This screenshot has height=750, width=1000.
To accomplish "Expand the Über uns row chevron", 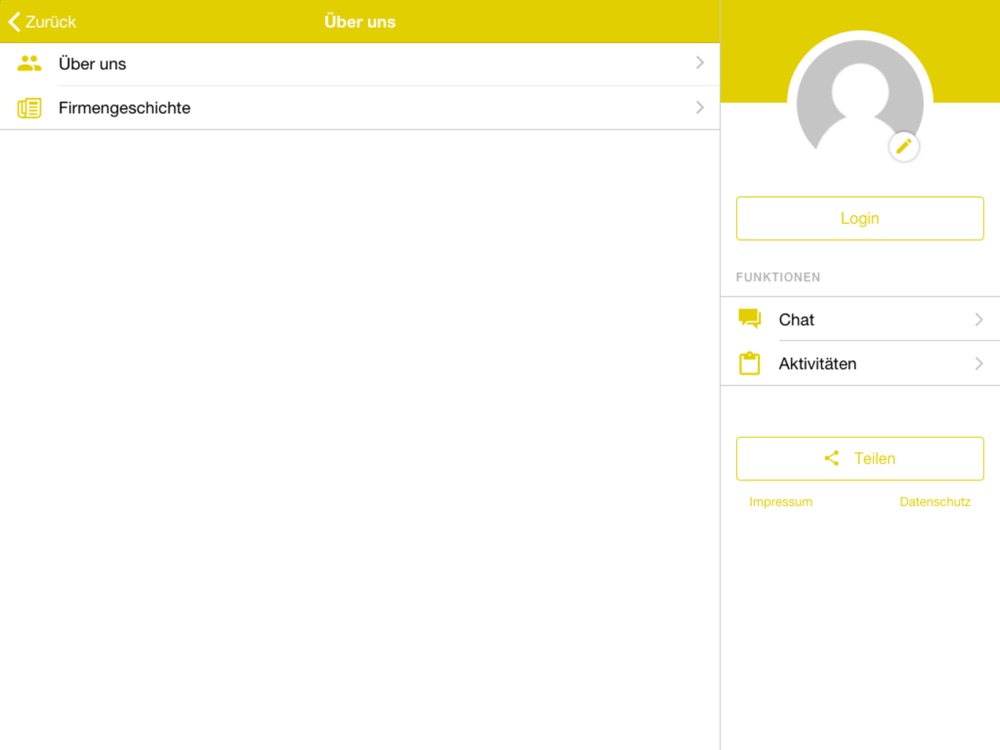I will pos(700,62).
